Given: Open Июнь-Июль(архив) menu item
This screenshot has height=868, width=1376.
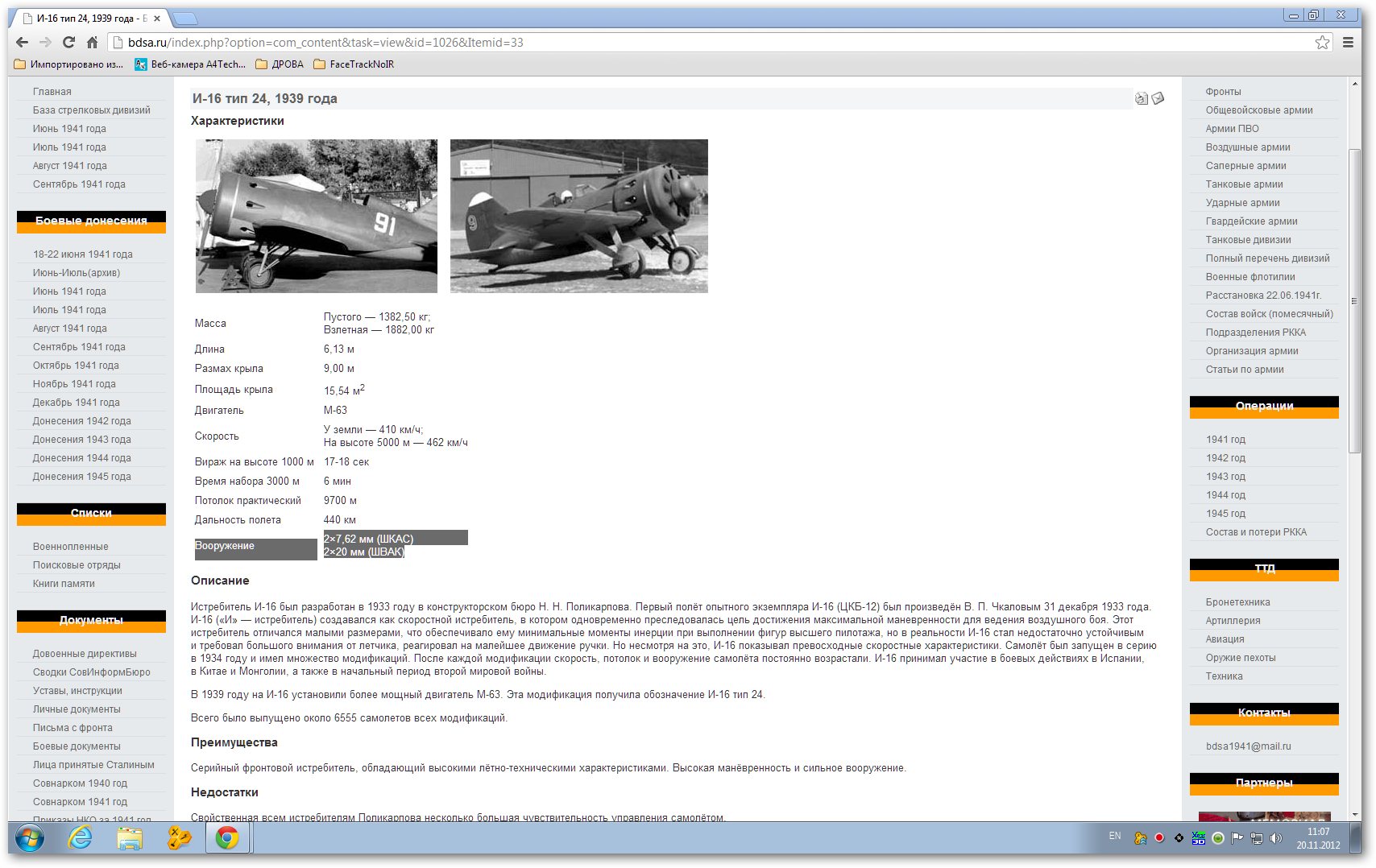Looking at the screenshot, I should point(77,273).
